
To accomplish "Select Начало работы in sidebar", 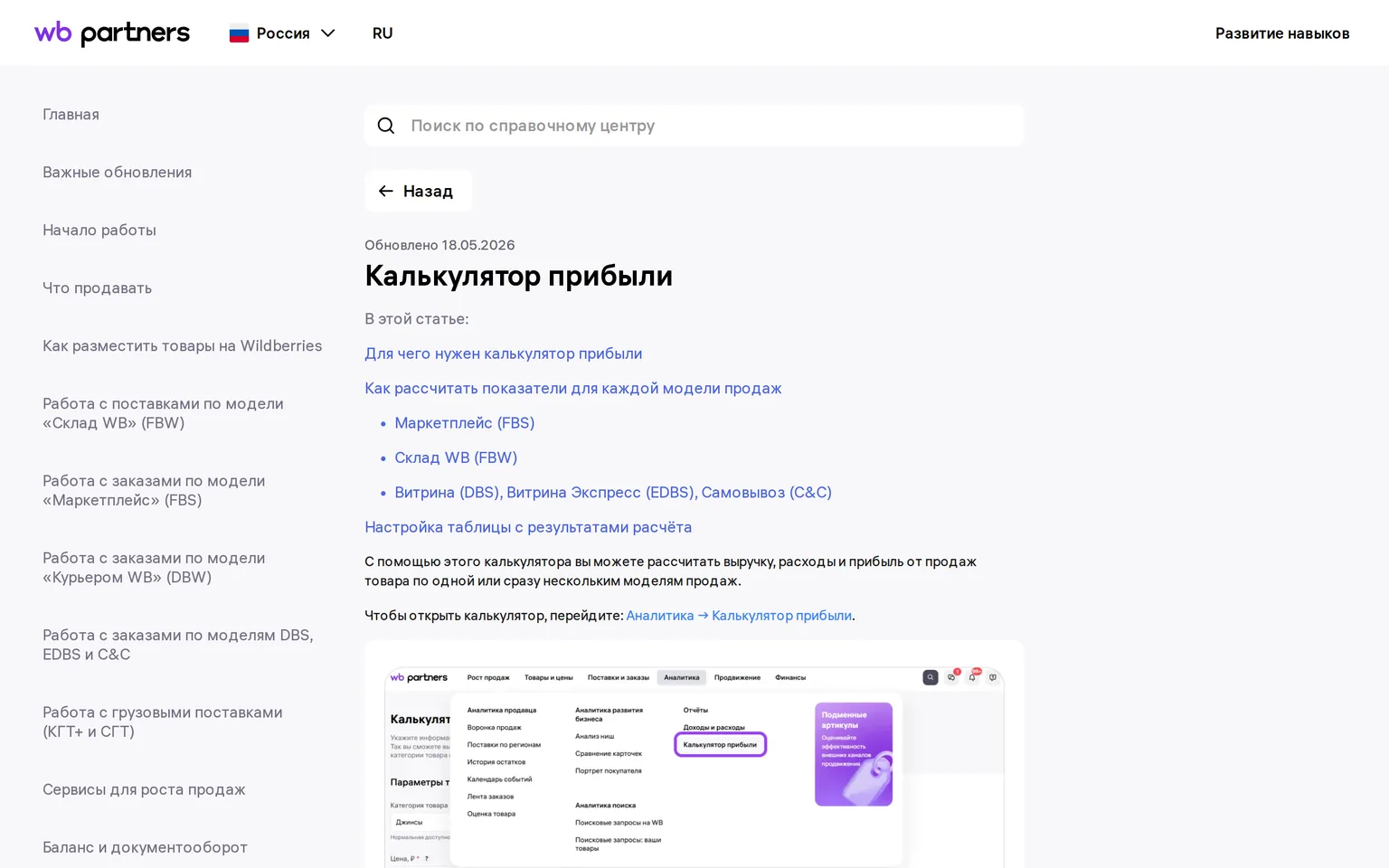I will tap(99, 230).
